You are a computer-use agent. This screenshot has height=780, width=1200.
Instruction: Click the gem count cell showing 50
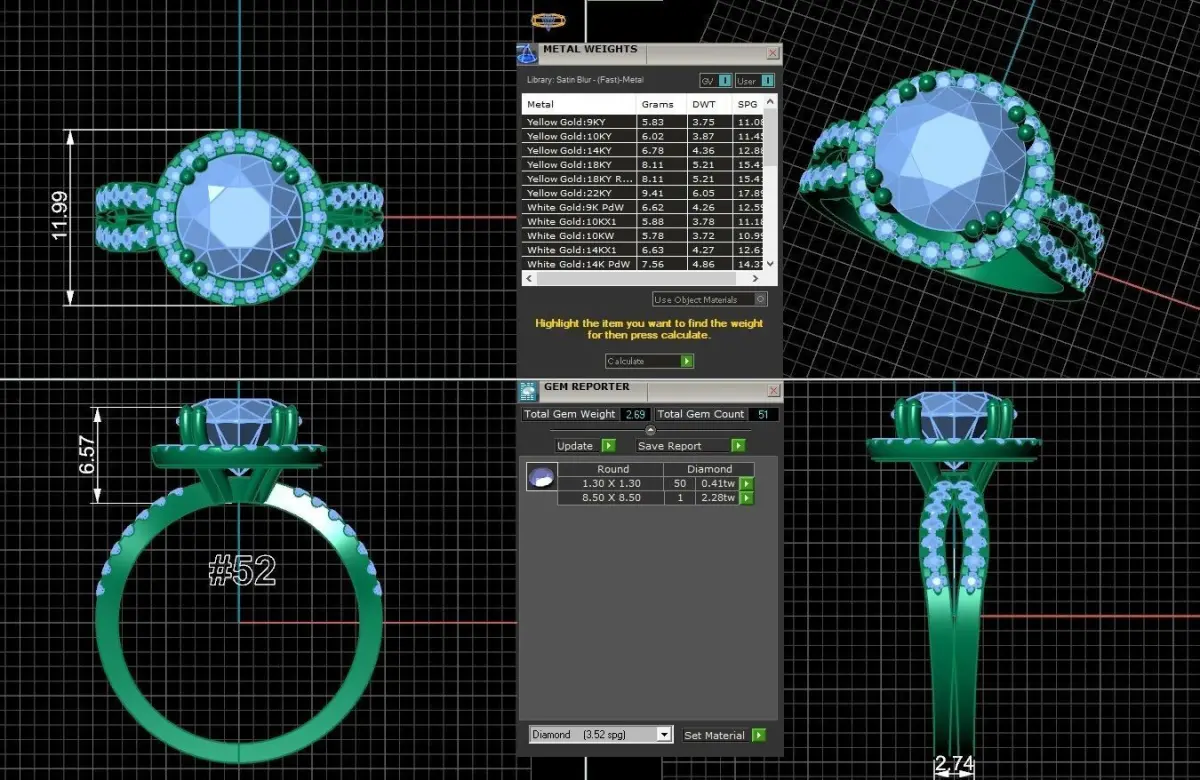click(680, 484)
